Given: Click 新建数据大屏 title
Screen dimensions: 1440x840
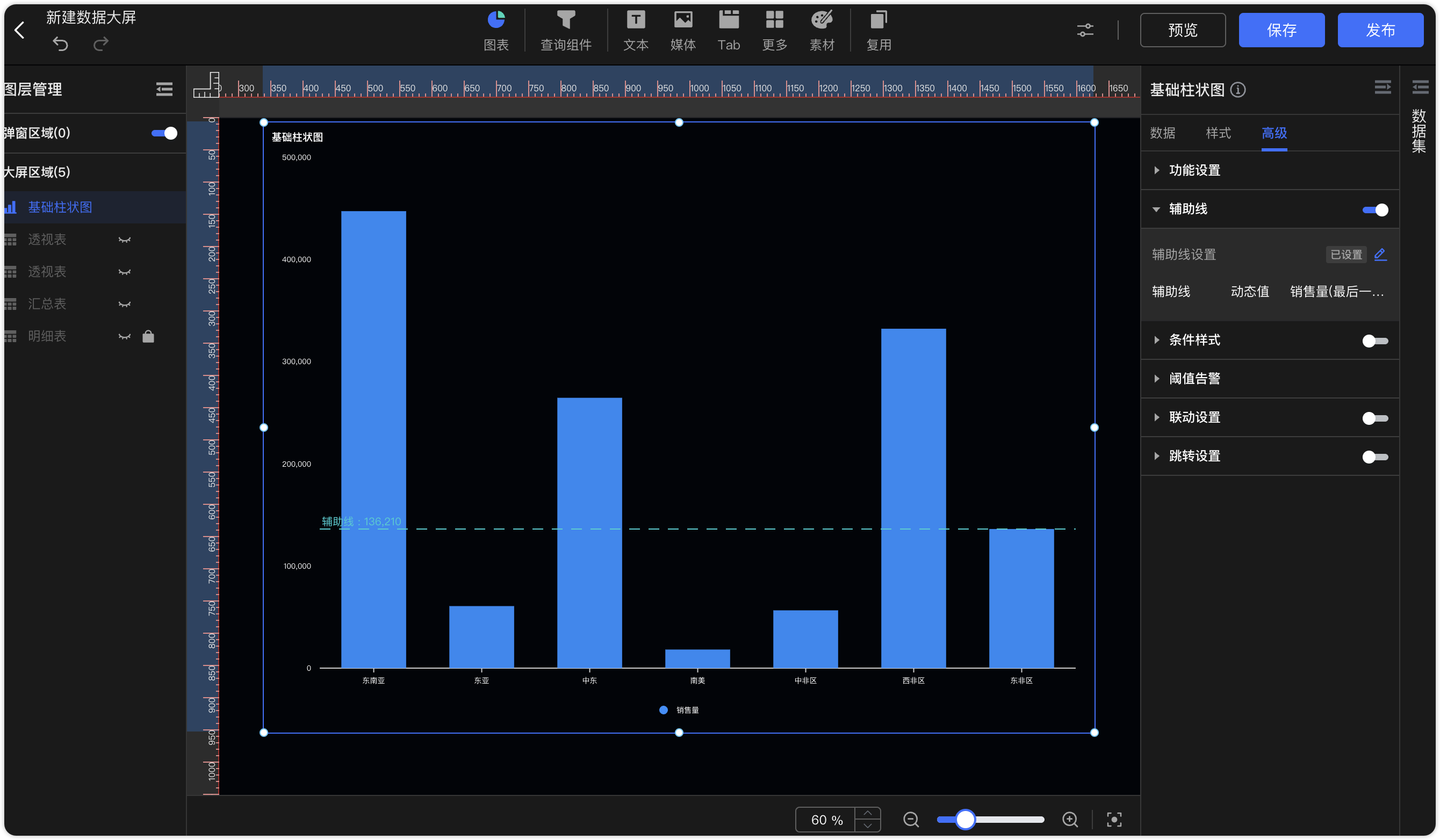Looking at the screenshot, I should click(91, 17).
